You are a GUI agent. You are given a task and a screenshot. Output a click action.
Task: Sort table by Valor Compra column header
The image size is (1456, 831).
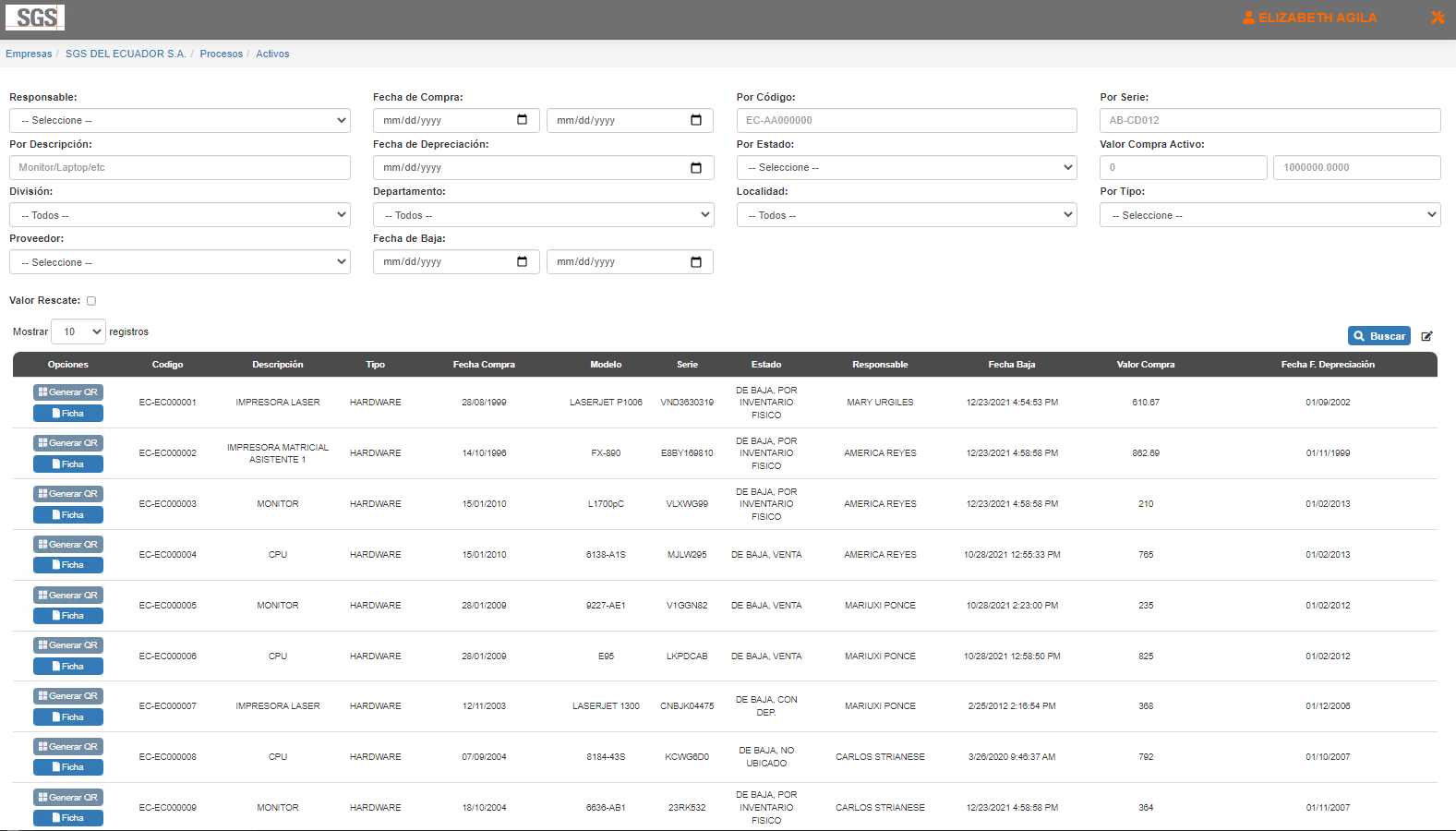tap(1145, 365)
